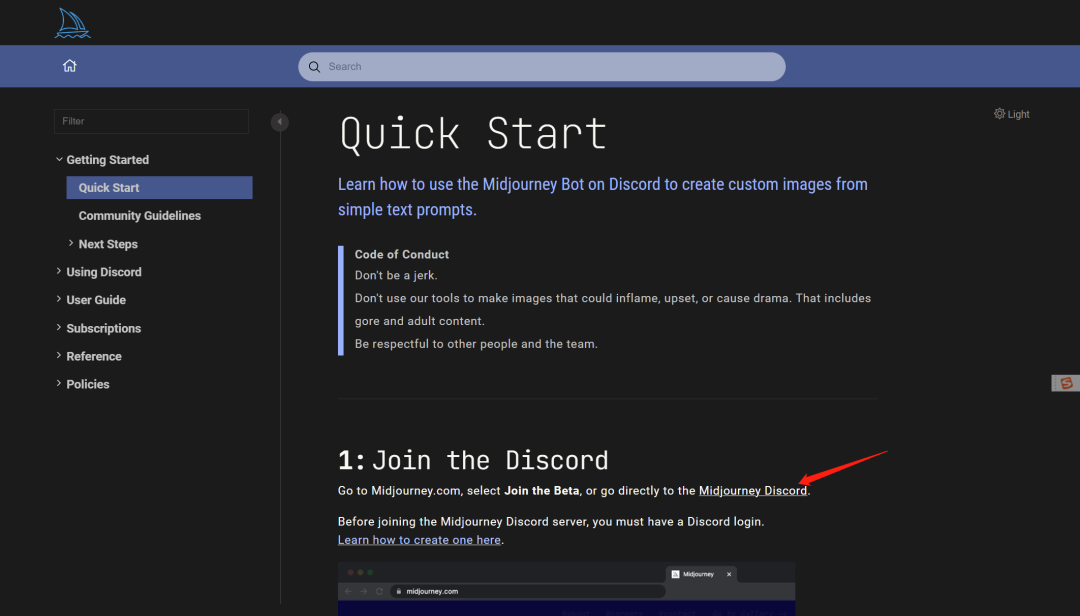The width and height of the screenshot is (1080, 616).
Task: Select Quick Start in the sidebar
Action: (x=159, y=187)
